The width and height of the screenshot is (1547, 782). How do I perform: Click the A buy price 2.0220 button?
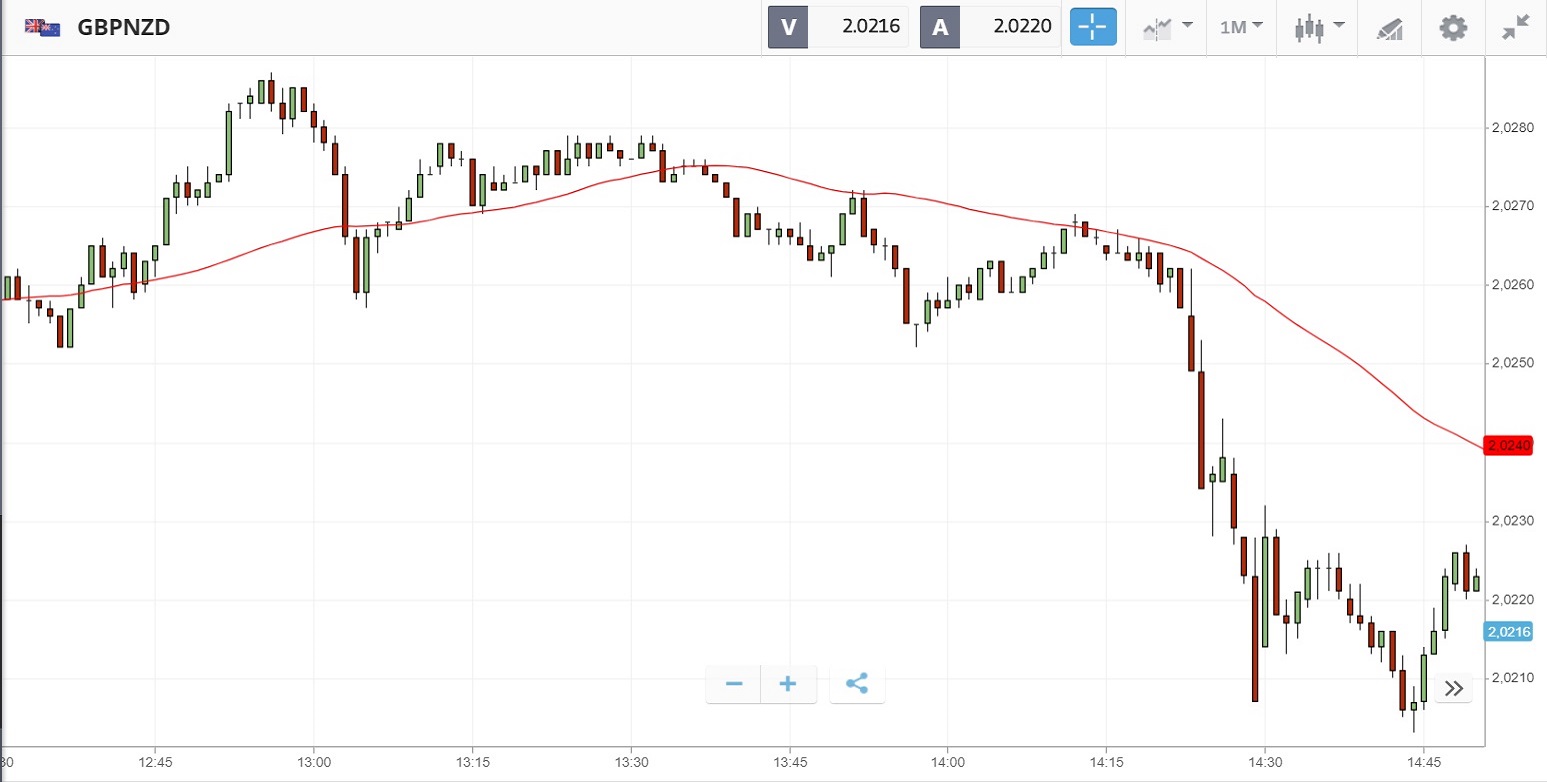[990, 27]
